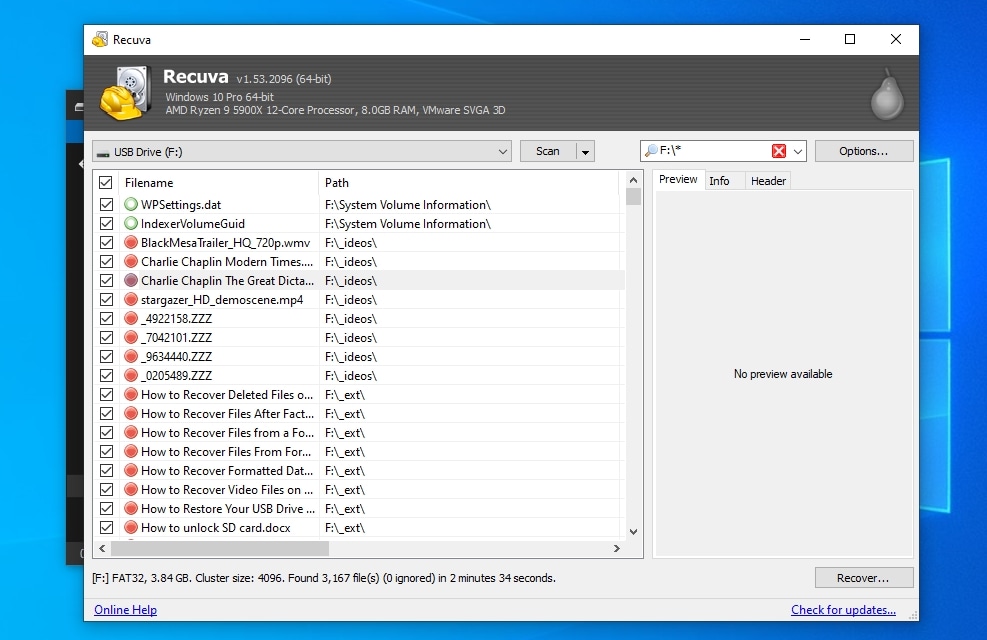Click status icon for Charlie Chaplin The Great Dictator
Image resolution: width=987 pixels, height=640 pixels.
[131, 280]
